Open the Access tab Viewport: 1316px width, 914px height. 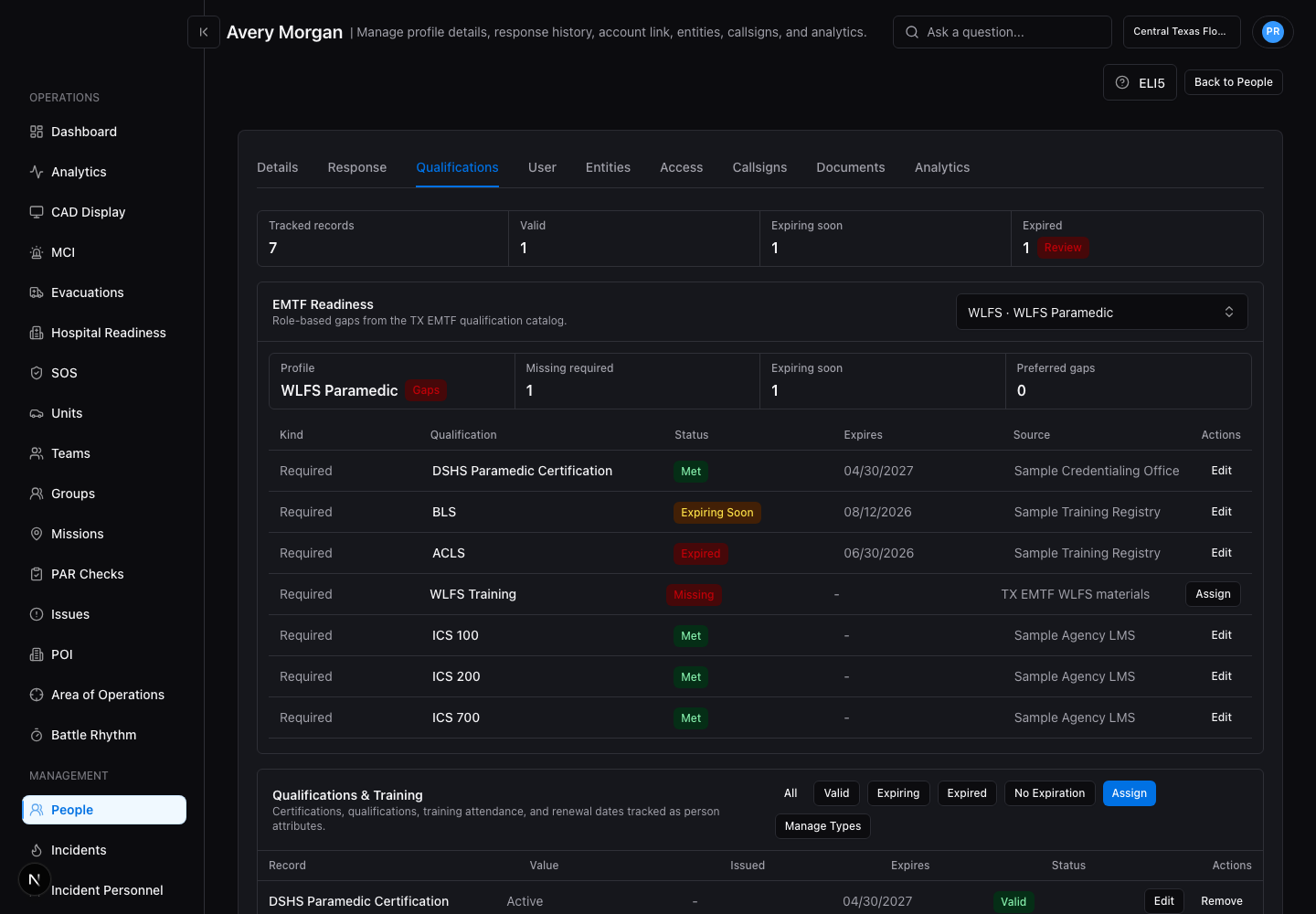tap(682, 167)
